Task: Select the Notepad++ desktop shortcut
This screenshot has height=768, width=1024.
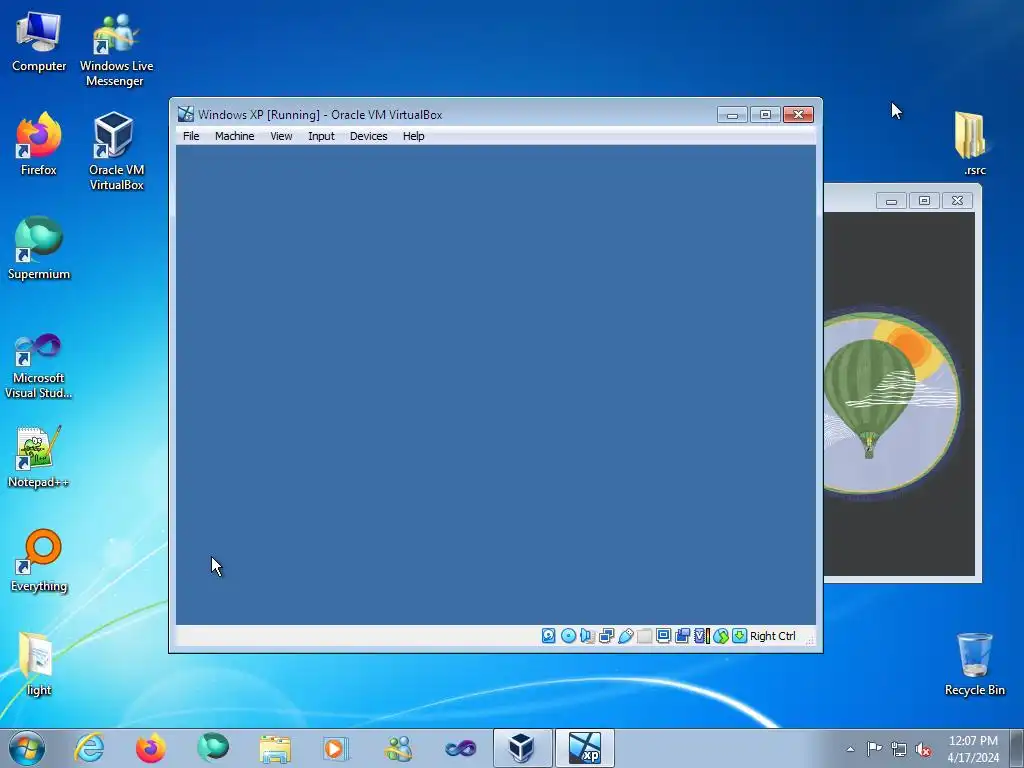Action: [39, 458]
